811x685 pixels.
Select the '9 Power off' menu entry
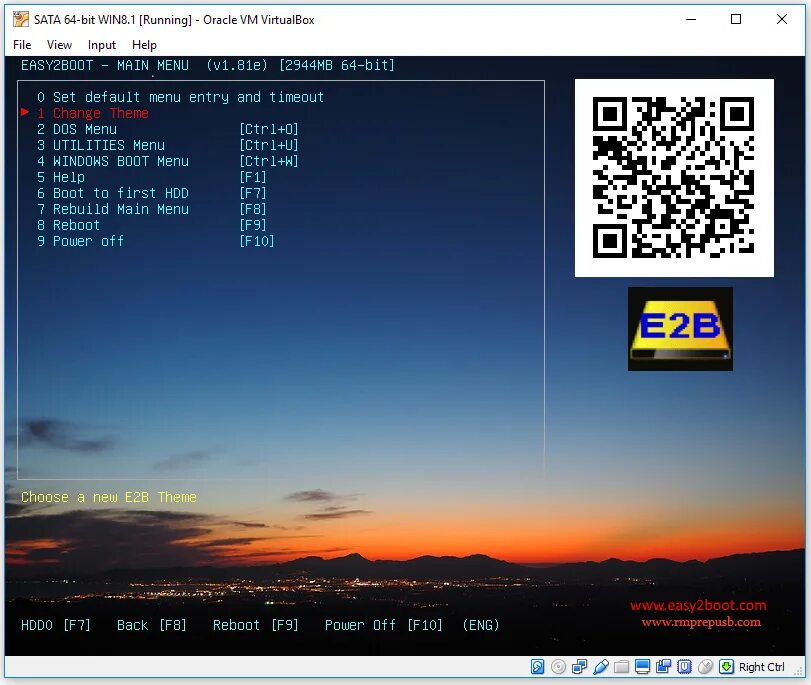(80, 242)
